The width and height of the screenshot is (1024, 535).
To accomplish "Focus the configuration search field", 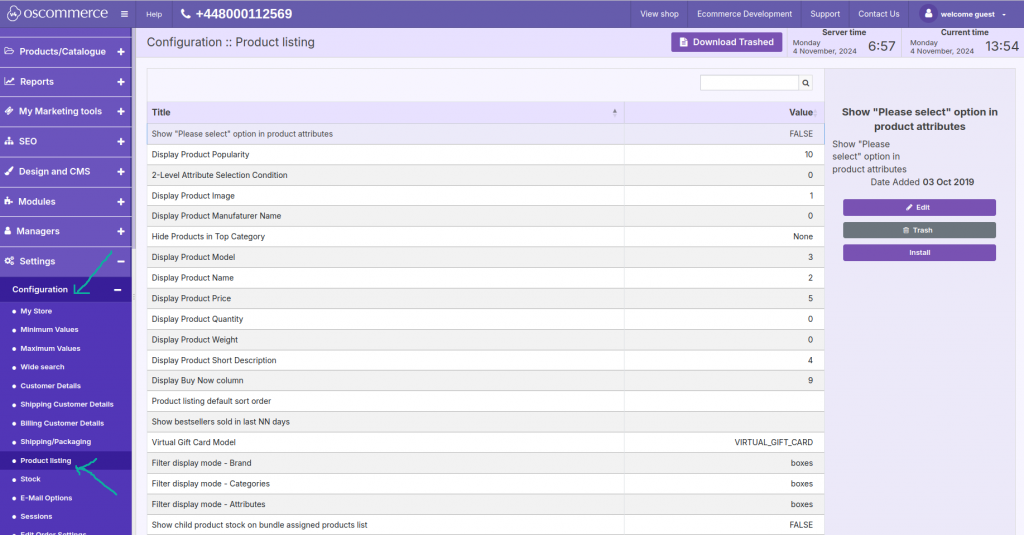I will tap(749, 83).
